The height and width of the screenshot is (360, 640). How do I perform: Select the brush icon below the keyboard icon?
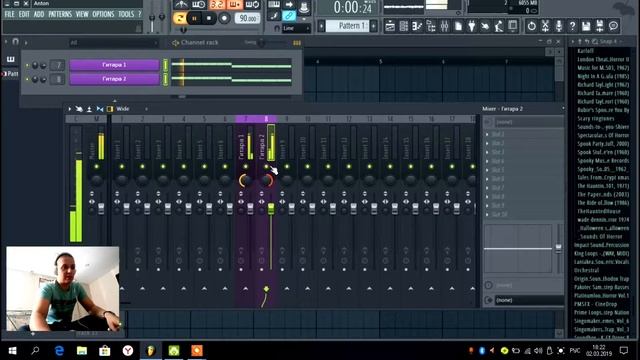click(x=274, y=16)
